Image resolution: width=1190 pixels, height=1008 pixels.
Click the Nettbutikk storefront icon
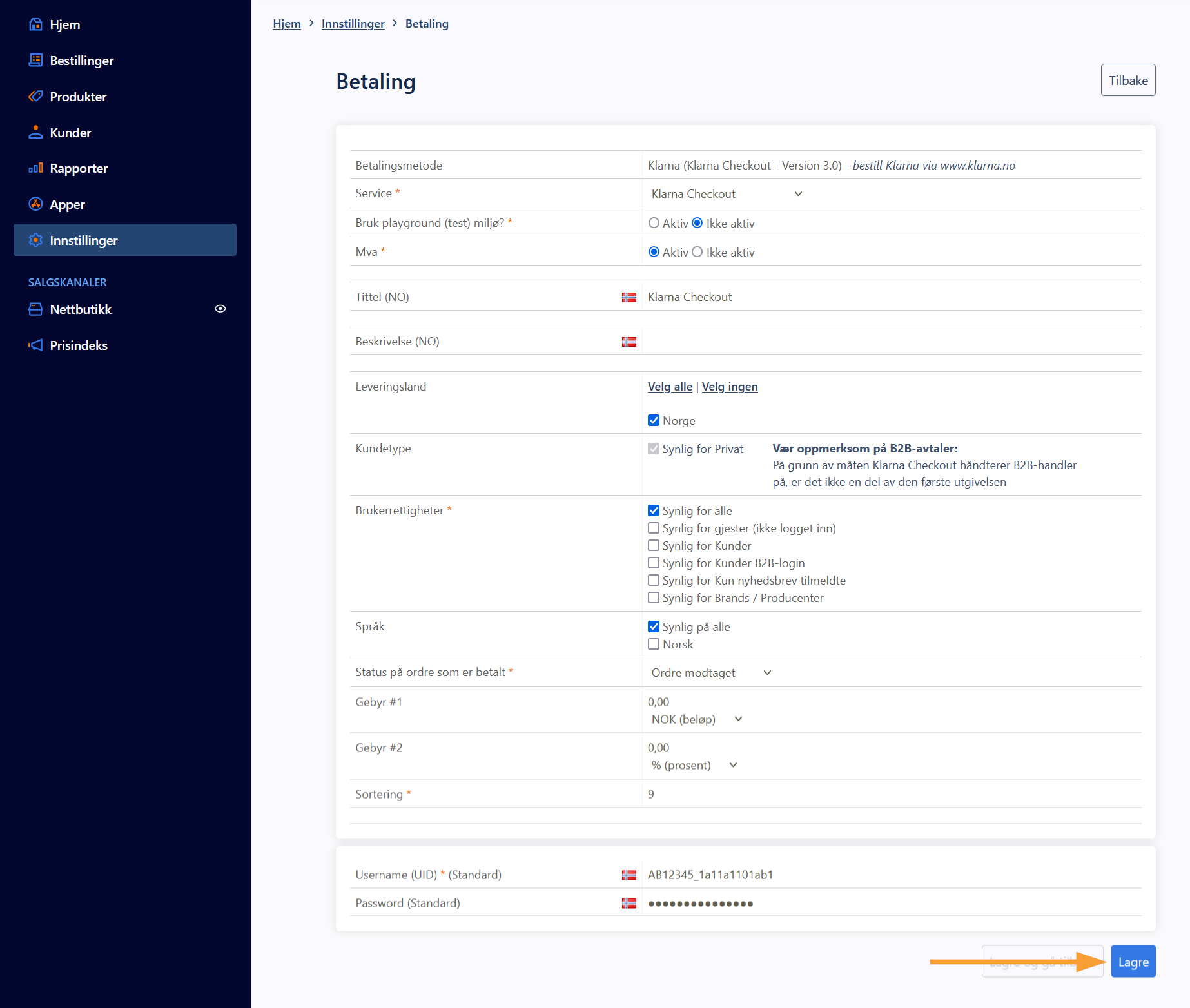coord(35,309)
